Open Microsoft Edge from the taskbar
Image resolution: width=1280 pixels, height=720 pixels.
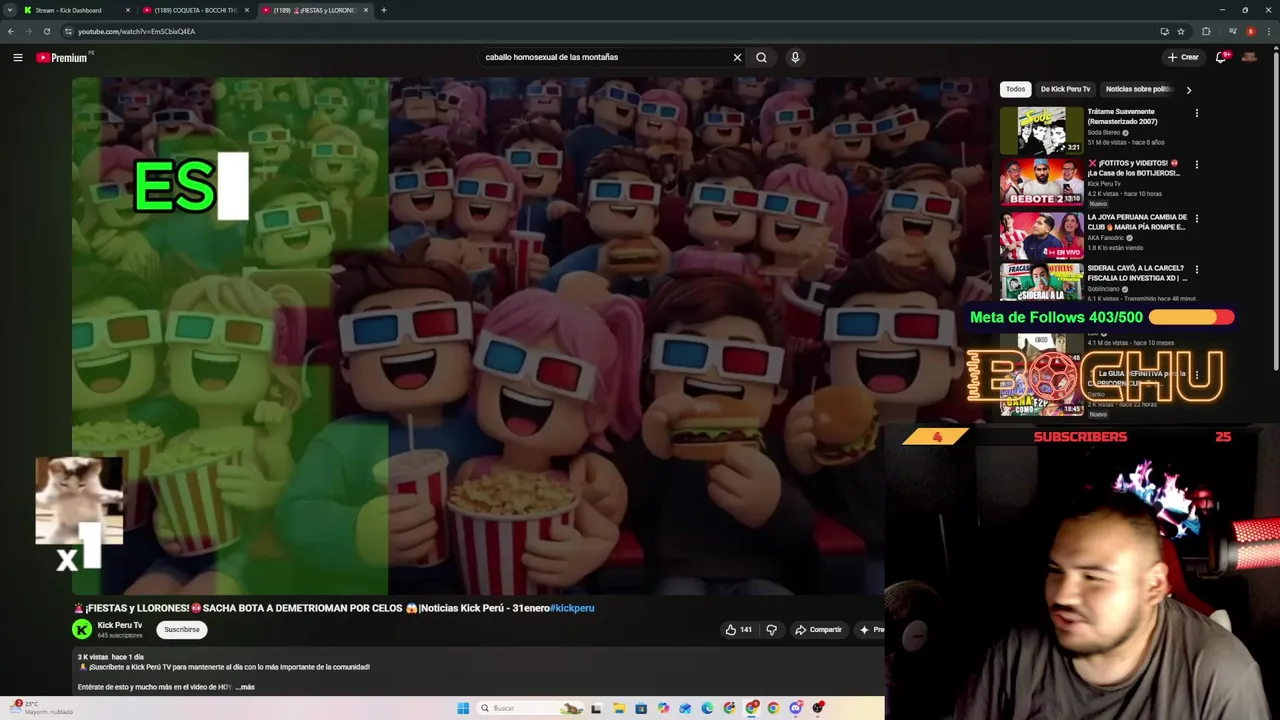pyautogui.click(x=707, y=708)
